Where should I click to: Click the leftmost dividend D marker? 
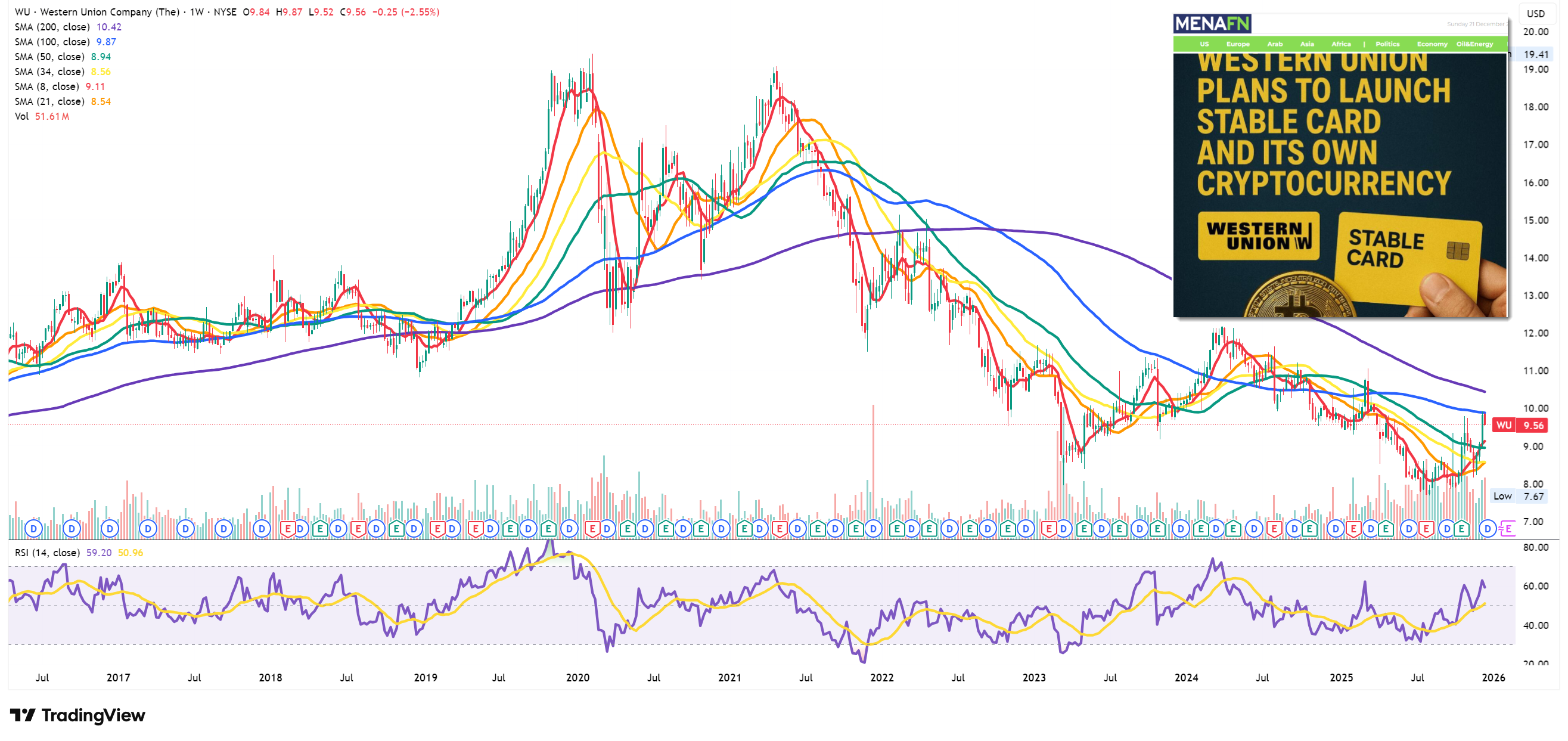coord(34,529)
